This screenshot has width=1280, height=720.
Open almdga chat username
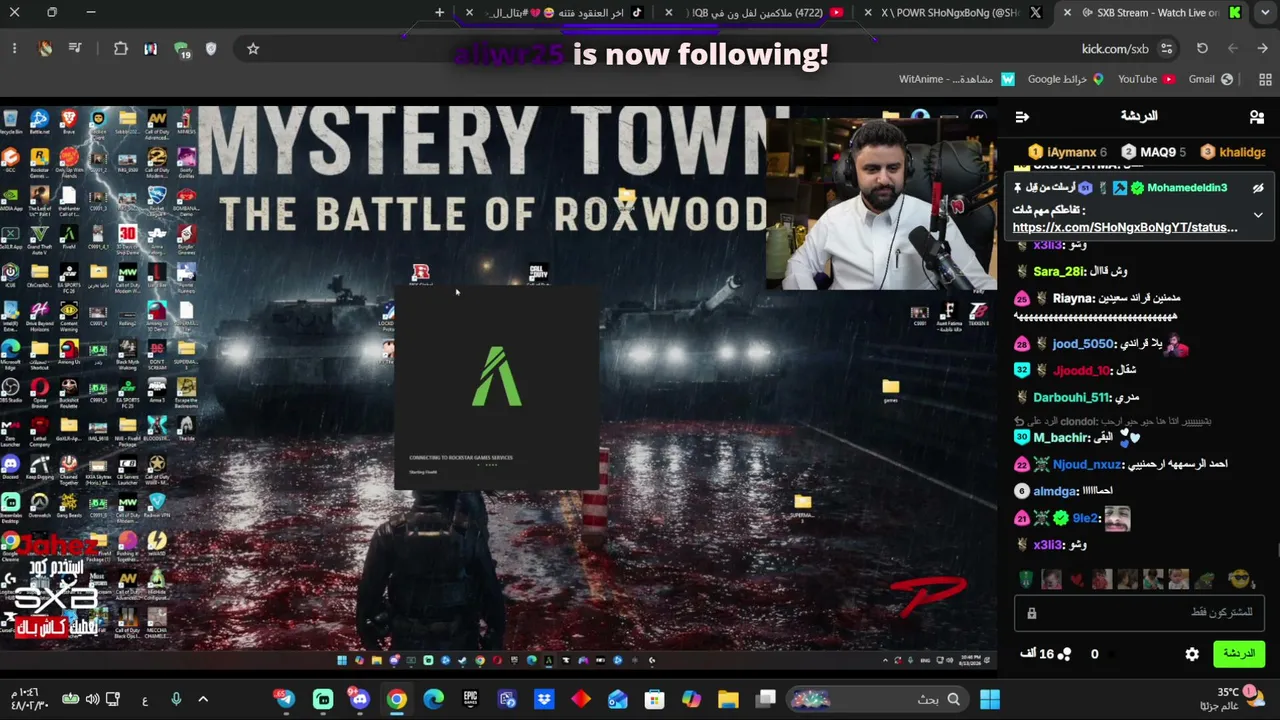tap(1055, 491)
